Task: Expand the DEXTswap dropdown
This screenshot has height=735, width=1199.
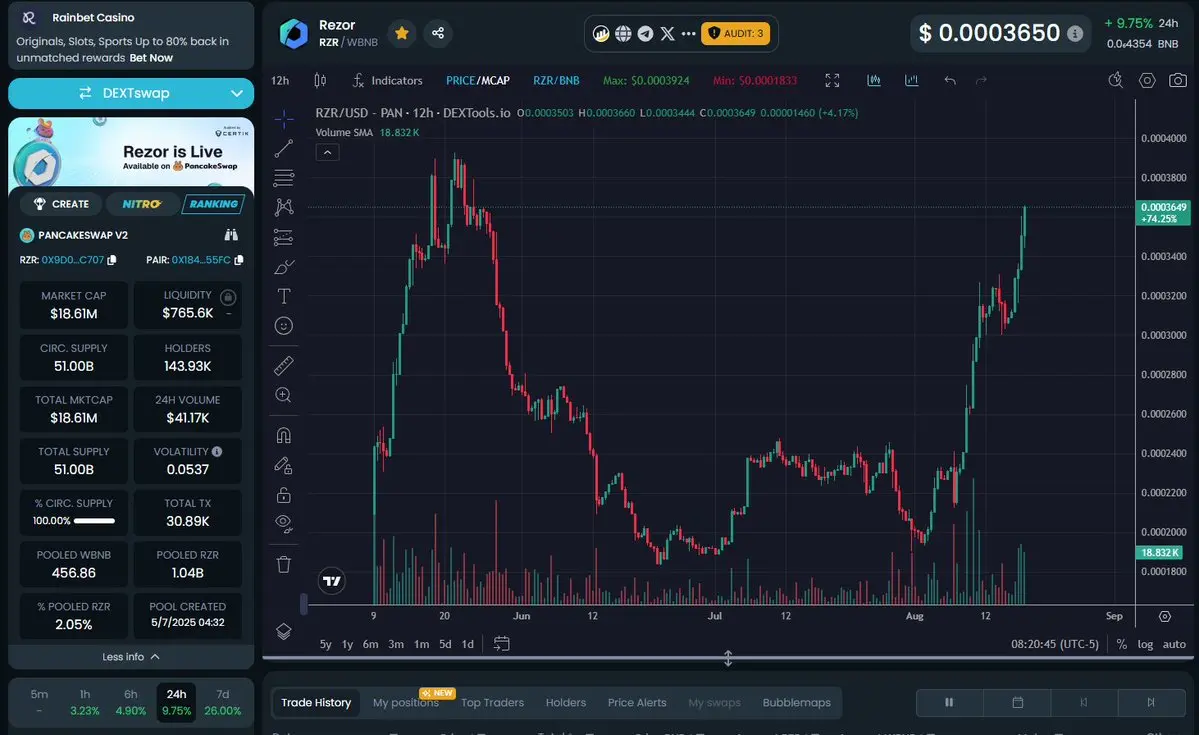Action: click(x=237, y=93)
